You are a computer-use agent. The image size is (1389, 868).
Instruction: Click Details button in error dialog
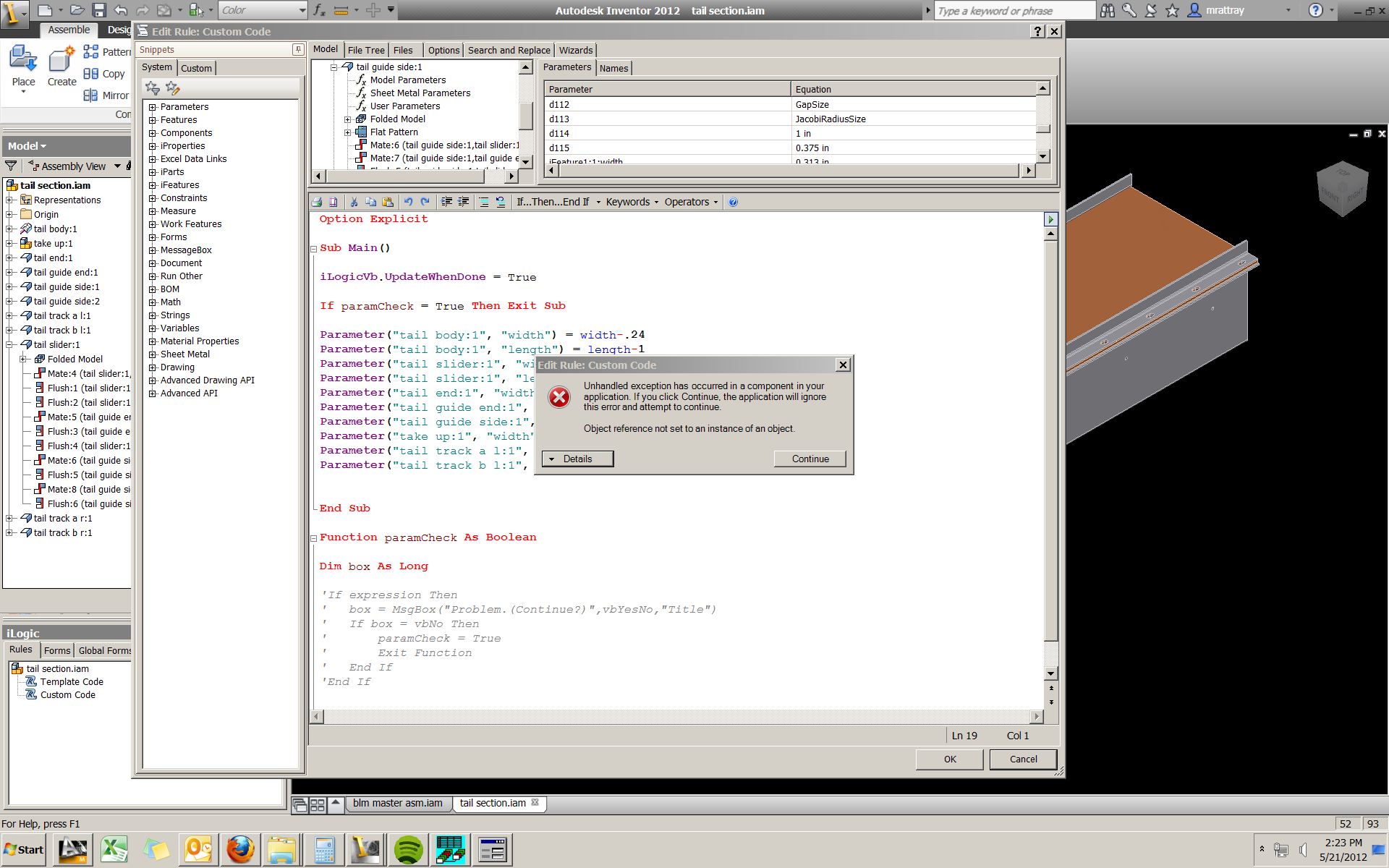click(577, 459)
